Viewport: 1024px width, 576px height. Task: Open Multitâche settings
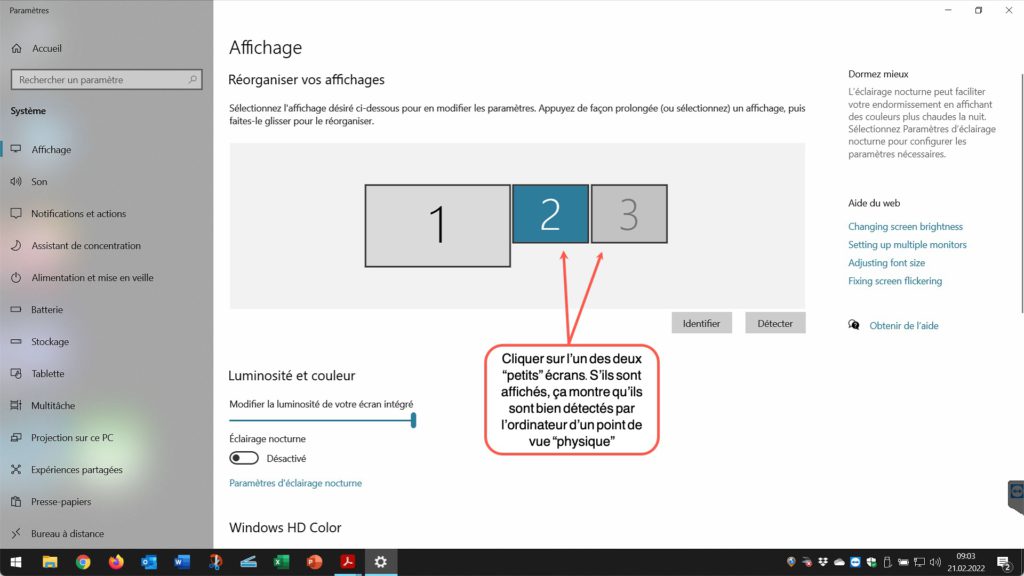tap(53, 406)
